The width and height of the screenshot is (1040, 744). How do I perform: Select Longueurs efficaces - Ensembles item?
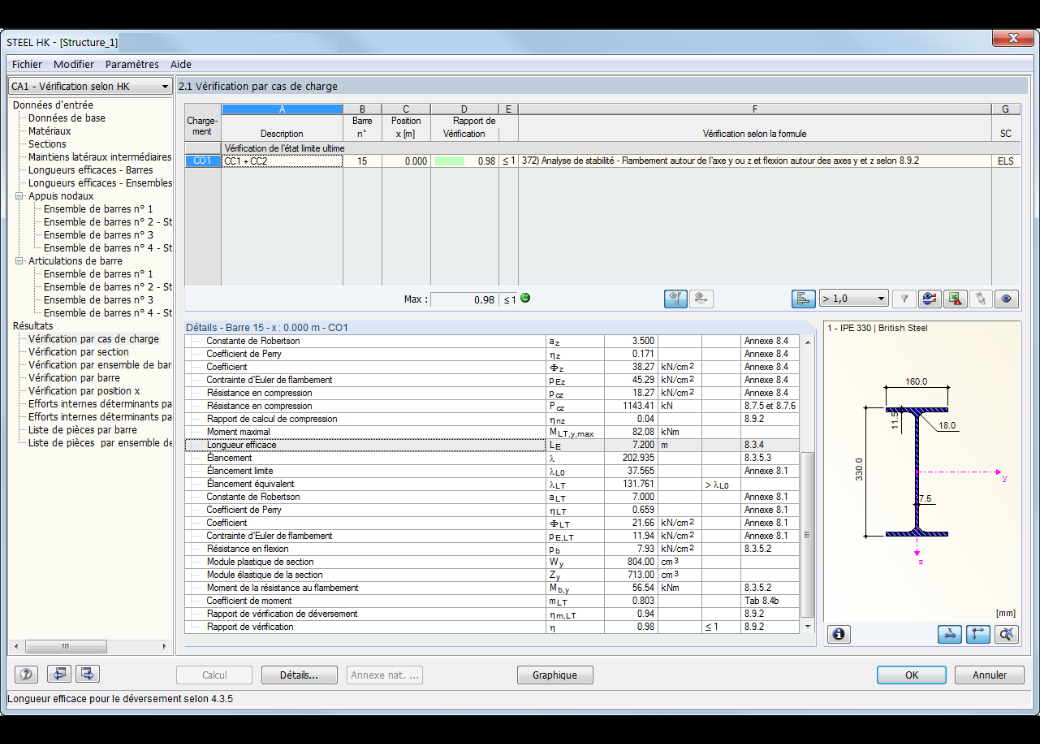click(x=99, y=183)
